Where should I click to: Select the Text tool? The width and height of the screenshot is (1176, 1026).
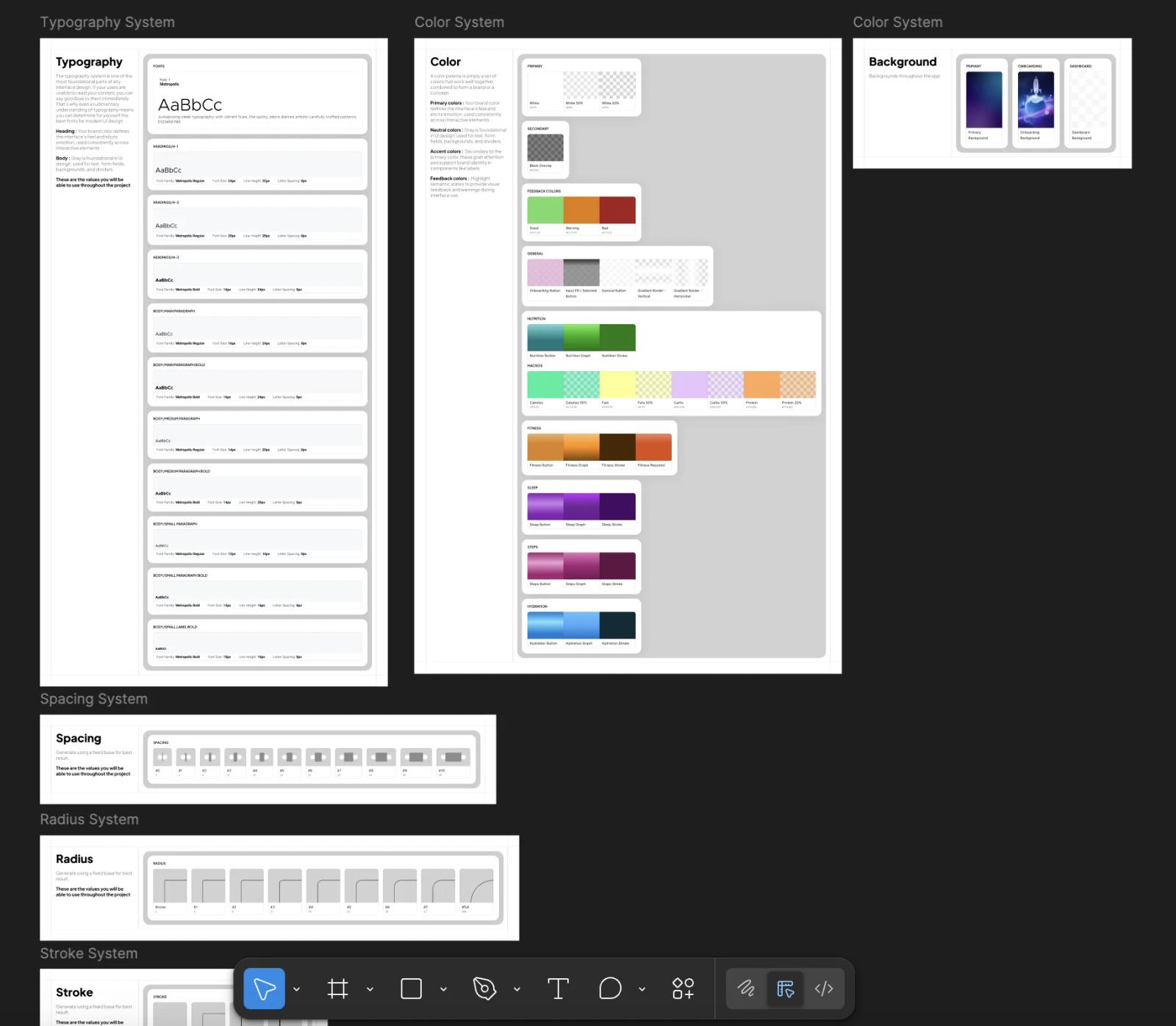(558, 989)
